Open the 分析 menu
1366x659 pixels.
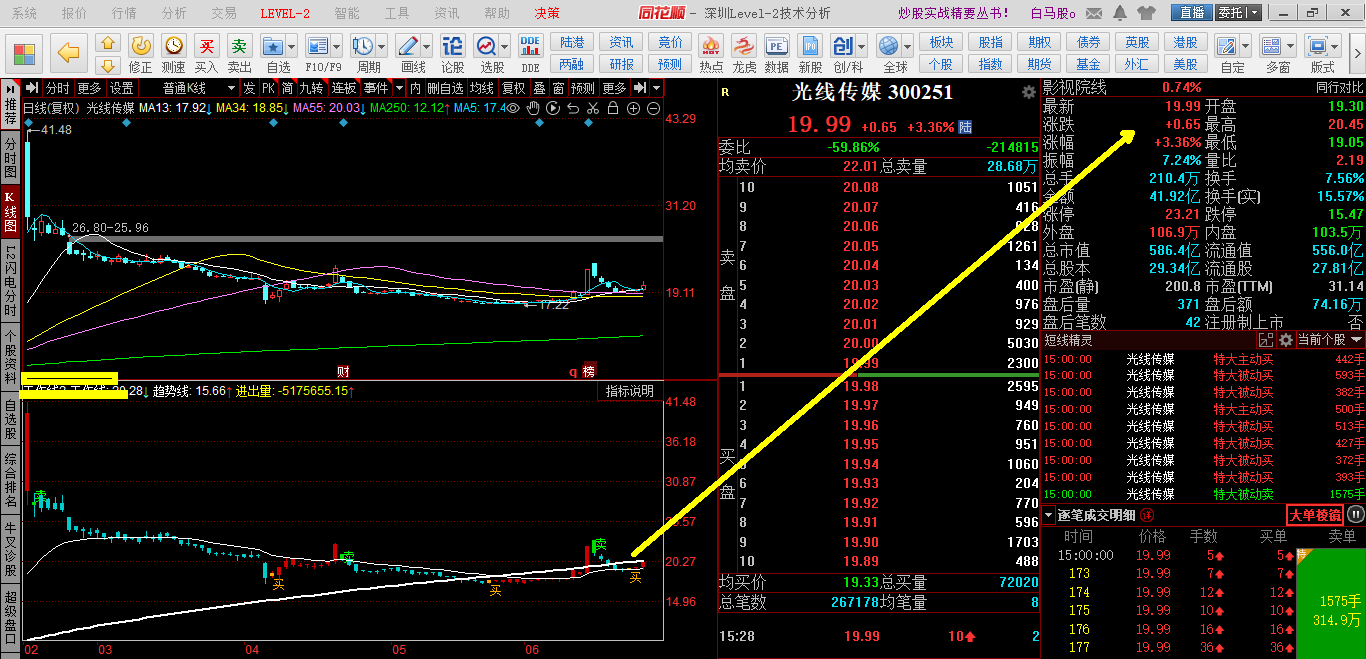tap(174, 13)
